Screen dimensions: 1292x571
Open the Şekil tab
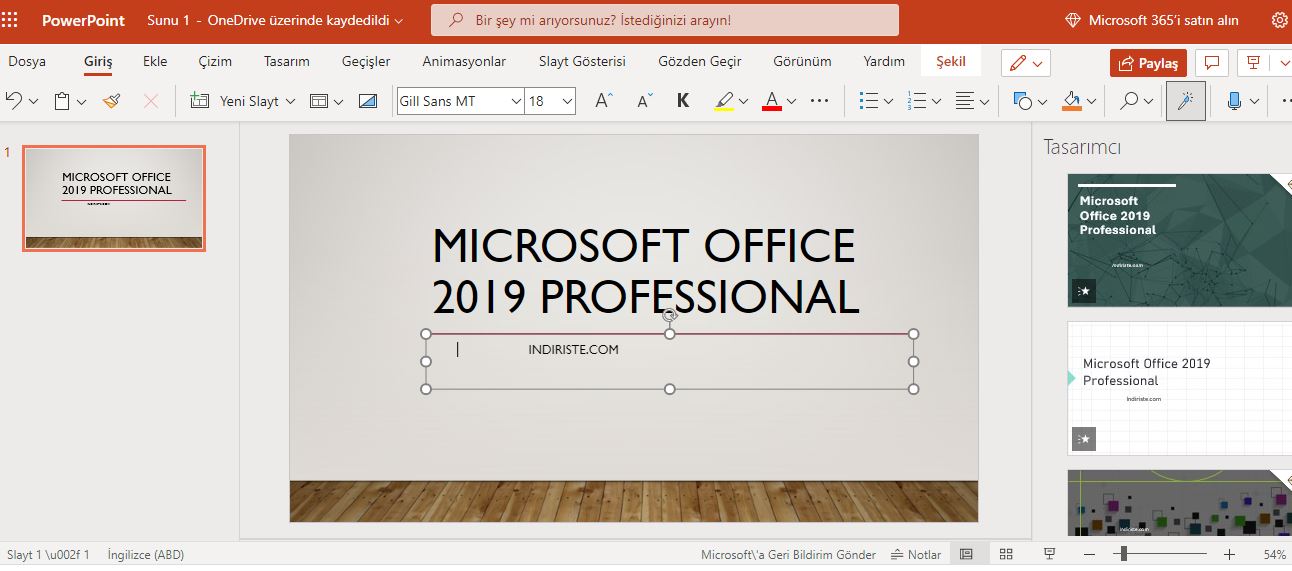click(x=951, y=61)
